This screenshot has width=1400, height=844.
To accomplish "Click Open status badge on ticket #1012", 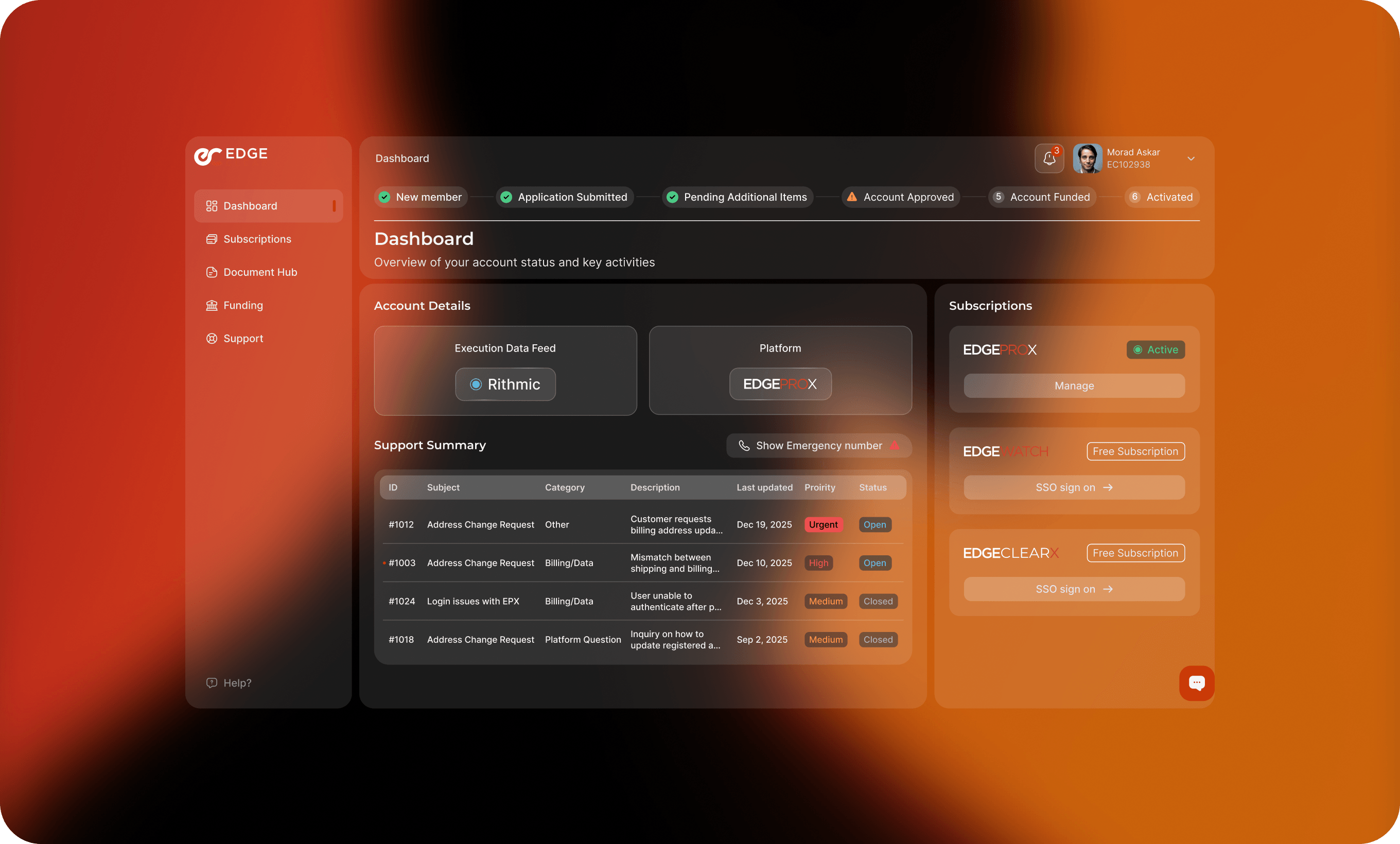I will click(875, 525).
